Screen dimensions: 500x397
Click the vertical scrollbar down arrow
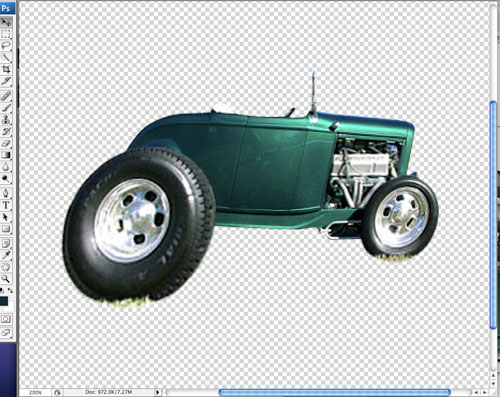coord(493,384)
